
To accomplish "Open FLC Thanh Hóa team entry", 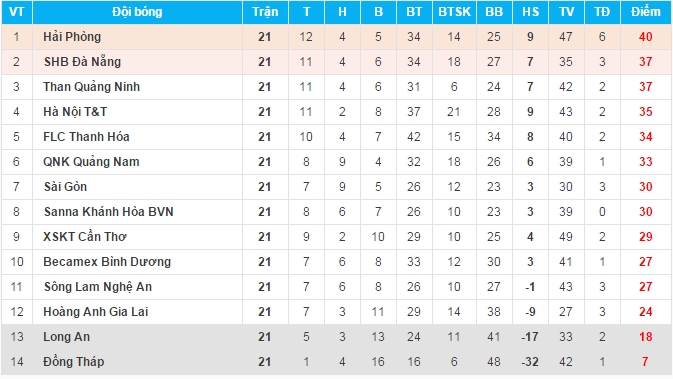I will point(86,136).
